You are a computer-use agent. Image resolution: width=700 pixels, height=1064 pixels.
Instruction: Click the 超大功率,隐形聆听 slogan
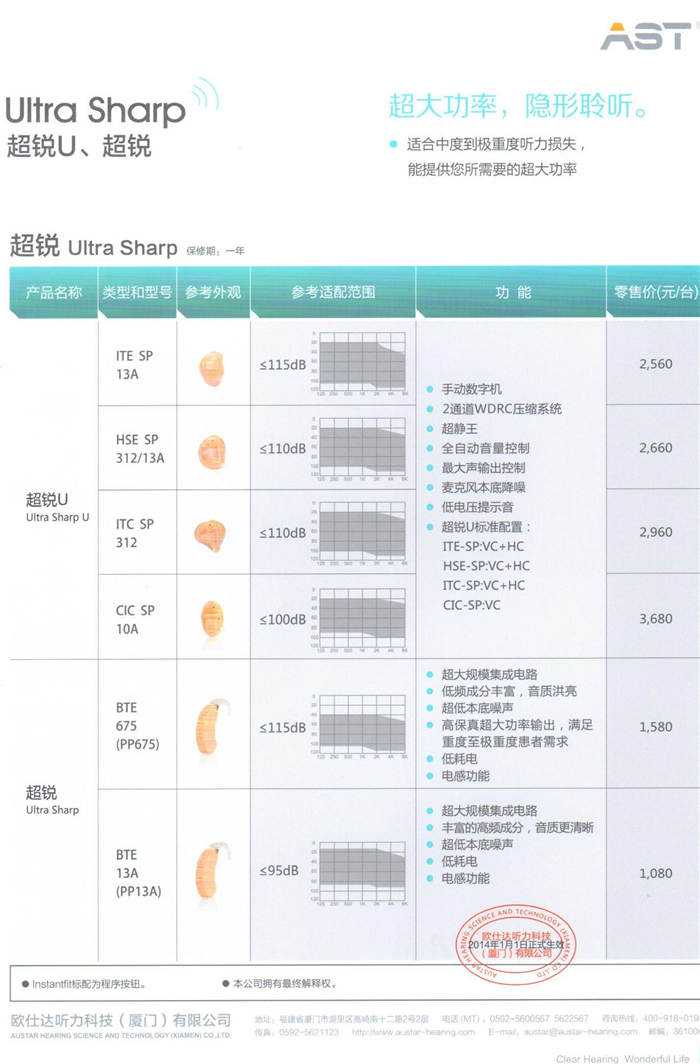pos(520,105)
